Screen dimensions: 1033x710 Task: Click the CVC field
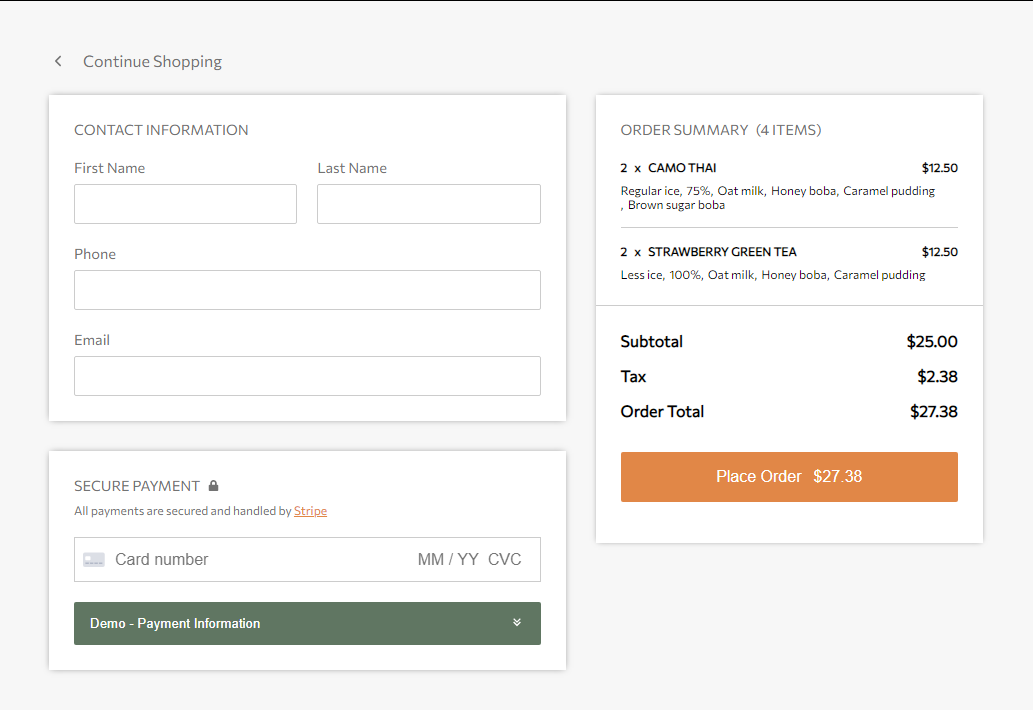pyautogui.click(x=505, y=559)
